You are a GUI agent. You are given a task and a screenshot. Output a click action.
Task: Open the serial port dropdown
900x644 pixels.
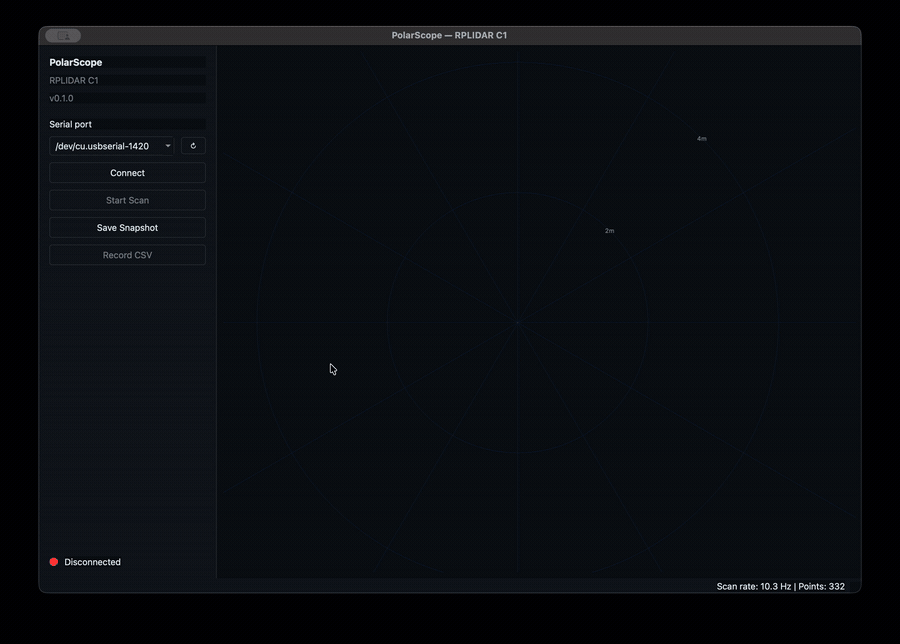pyautogui.click(x=112, y=146)
